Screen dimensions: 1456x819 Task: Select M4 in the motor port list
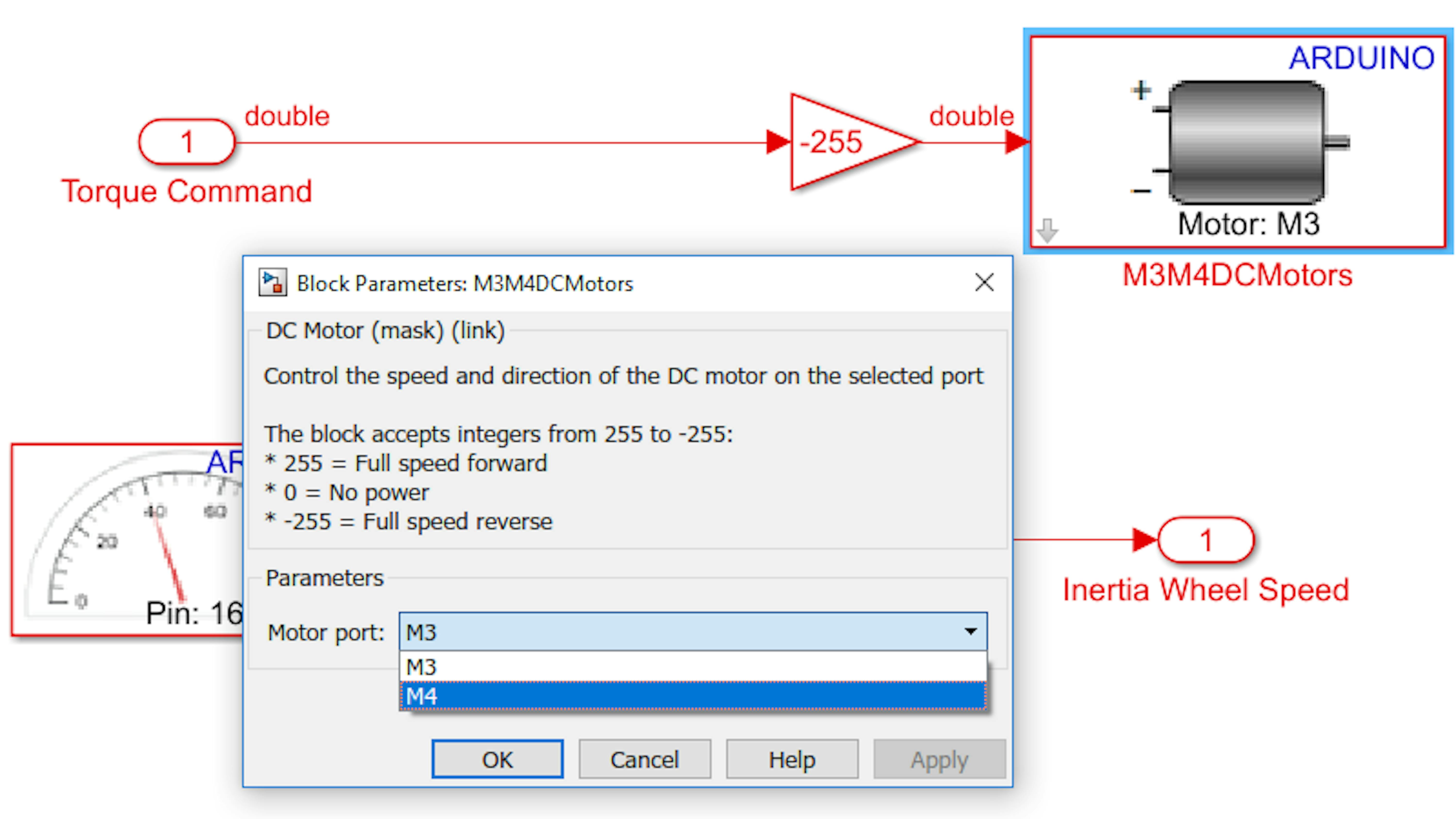click(693, 696)
